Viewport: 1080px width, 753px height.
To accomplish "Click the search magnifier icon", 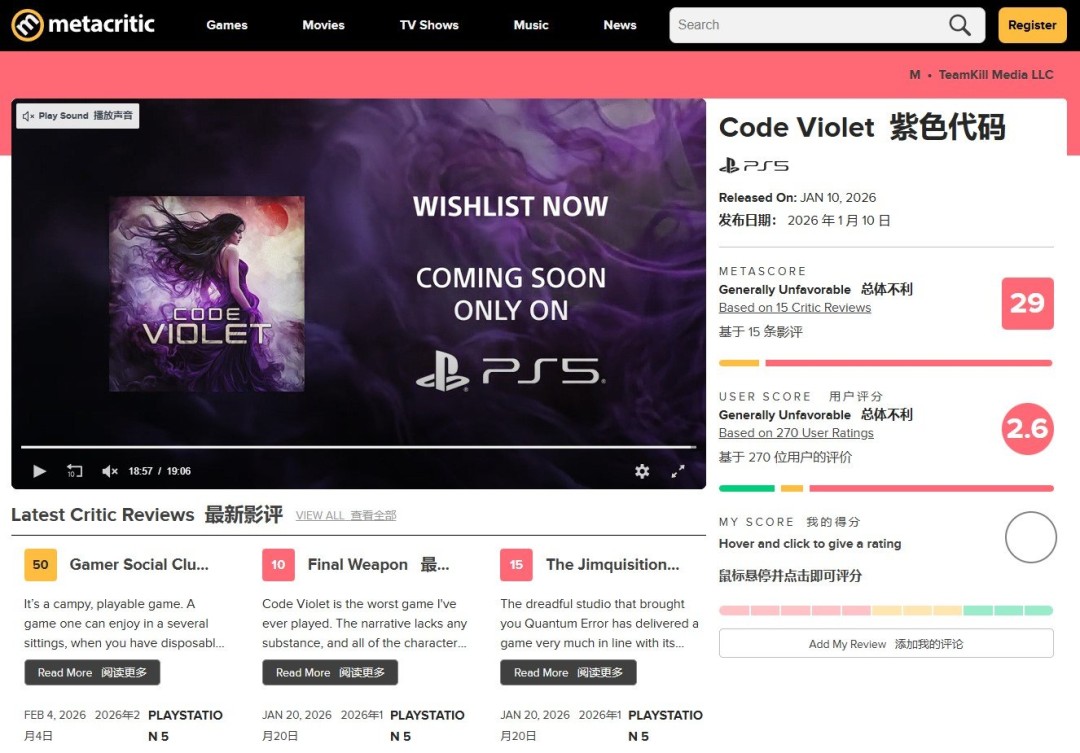I will 958,24.
